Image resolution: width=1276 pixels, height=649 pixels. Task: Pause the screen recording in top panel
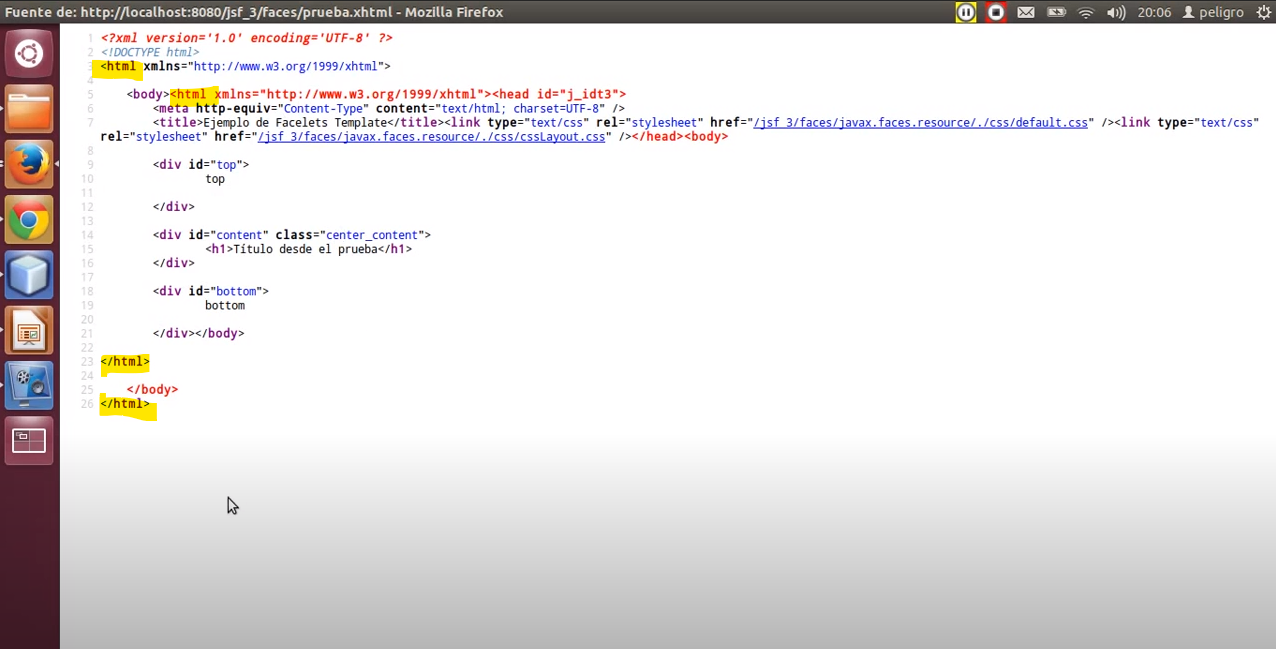pos(966,12)
